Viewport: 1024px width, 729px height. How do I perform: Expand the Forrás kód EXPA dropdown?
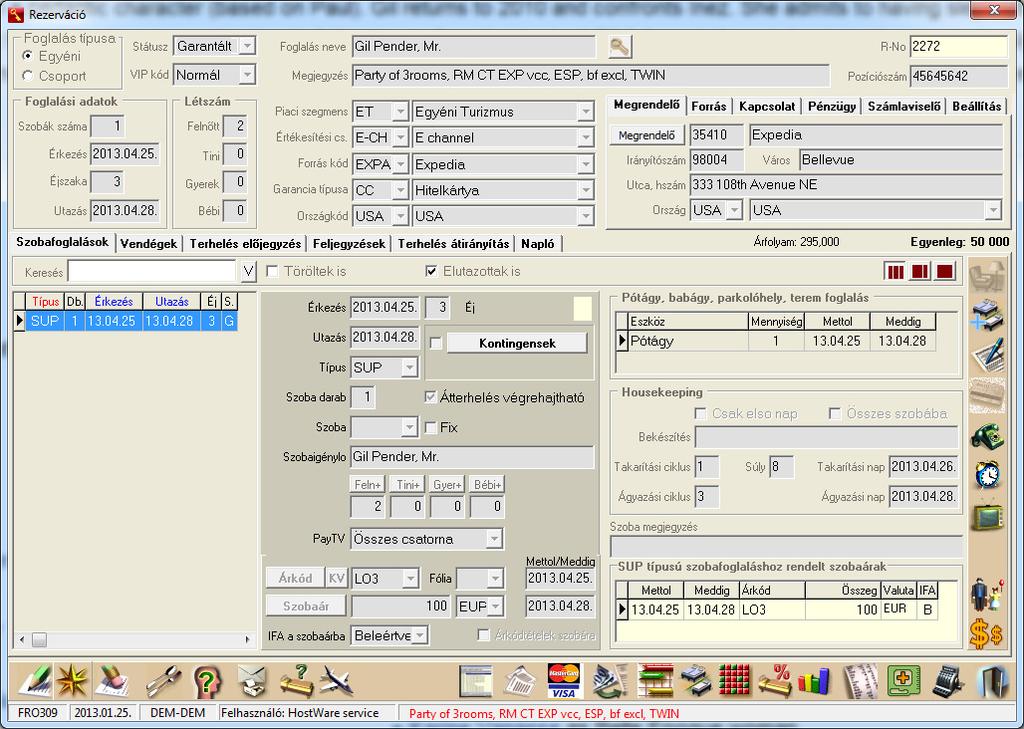coord(400,164)
